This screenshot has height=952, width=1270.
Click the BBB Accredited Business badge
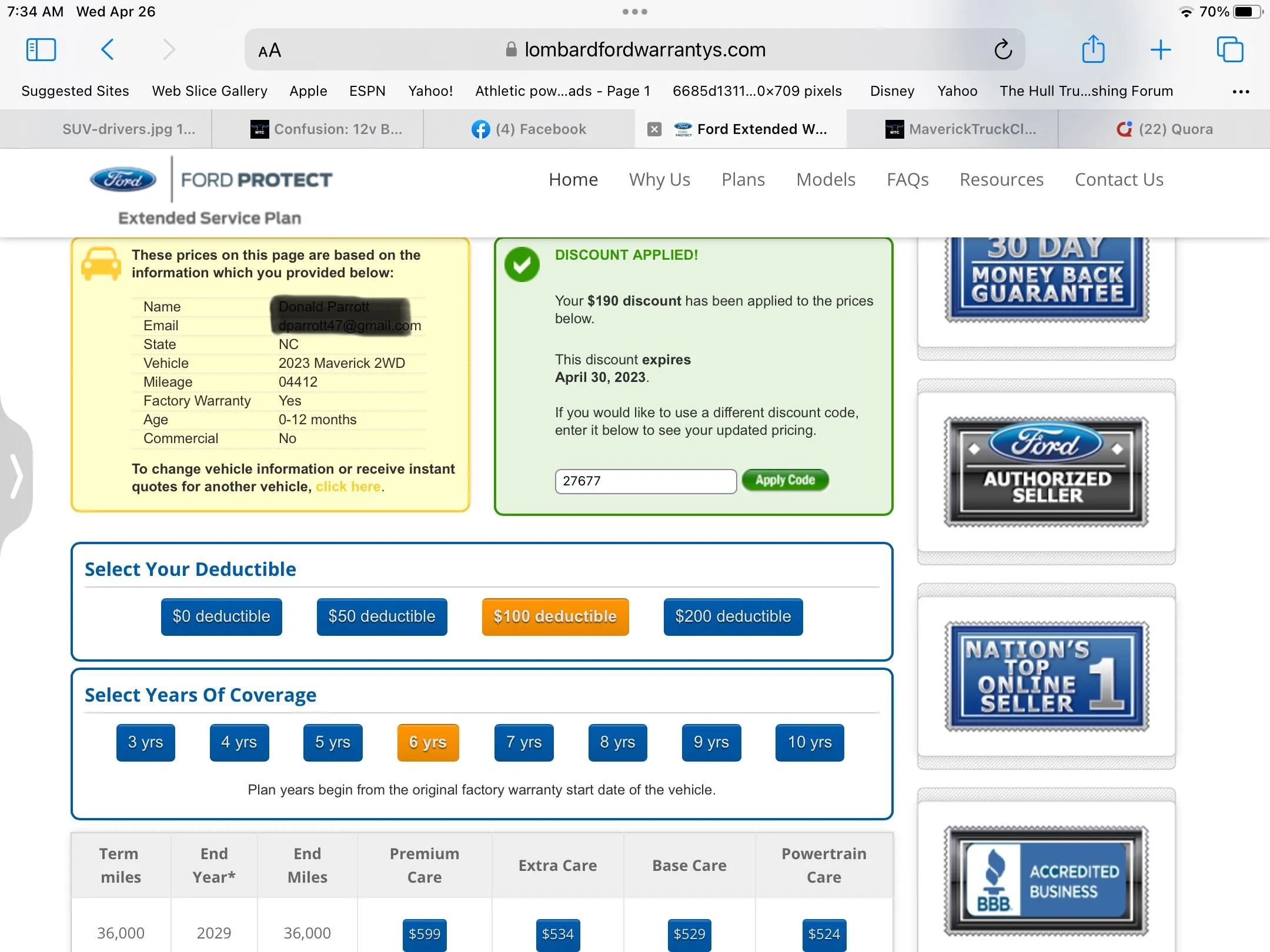(x=1047, y=880)
